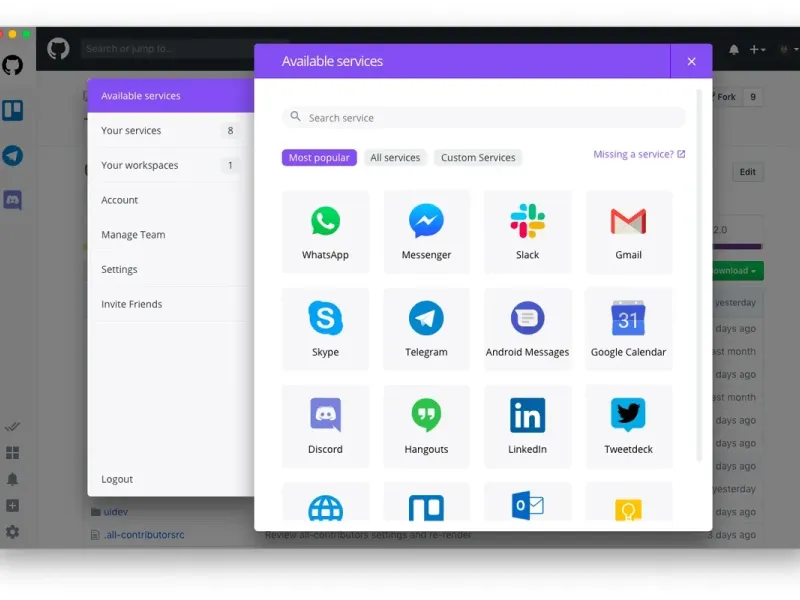Add the Discord service tile
The image size is (800, 600).
325,427
